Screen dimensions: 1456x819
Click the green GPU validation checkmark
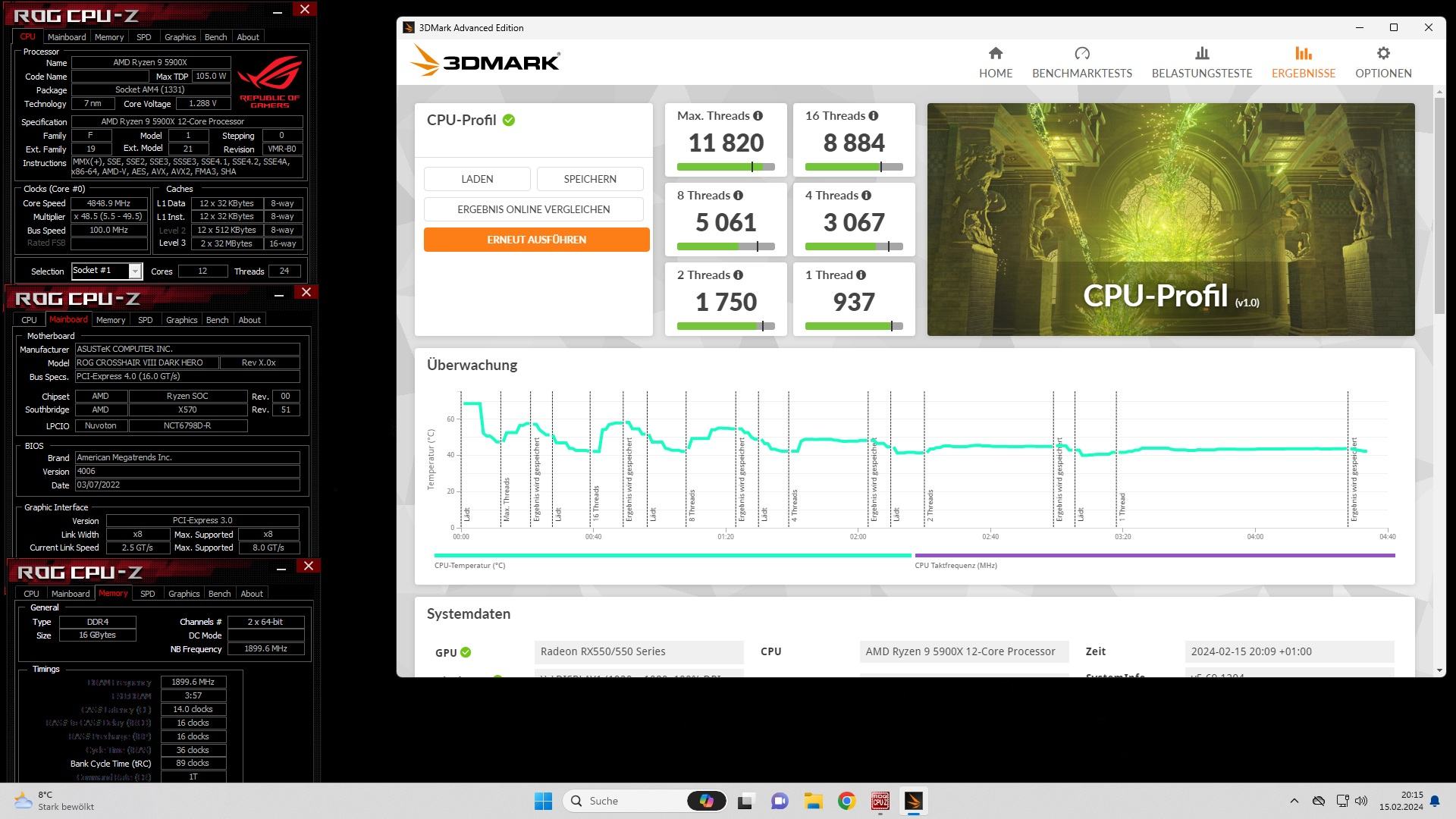click(x=466, y=652)
